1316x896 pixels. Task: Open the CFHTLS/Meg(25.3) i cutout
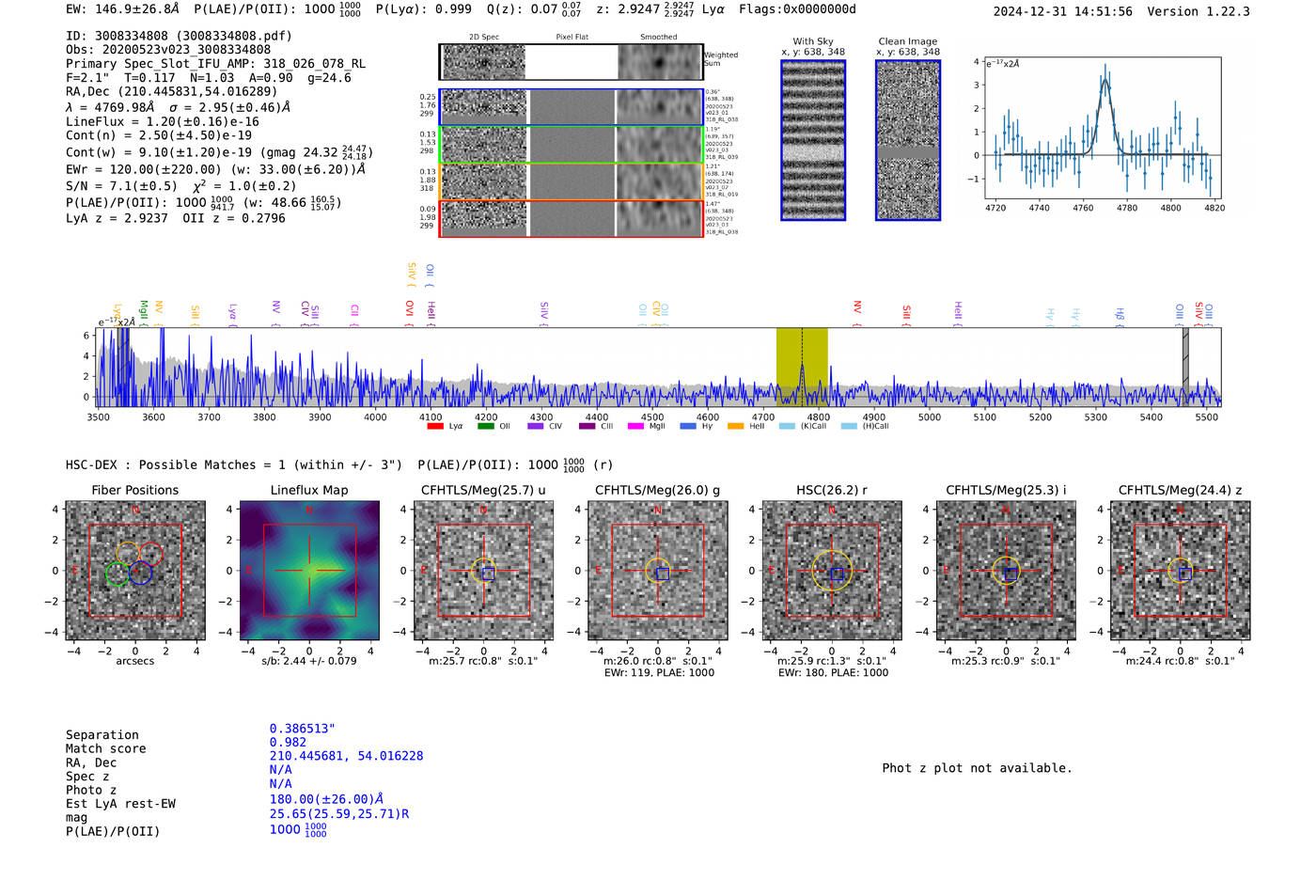tap(1006, 571)
